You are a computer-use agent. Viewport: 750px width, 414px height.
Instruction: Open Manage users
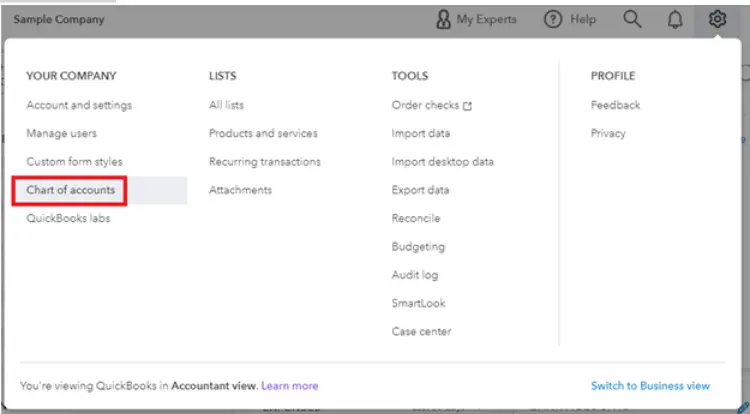(61, 133)
